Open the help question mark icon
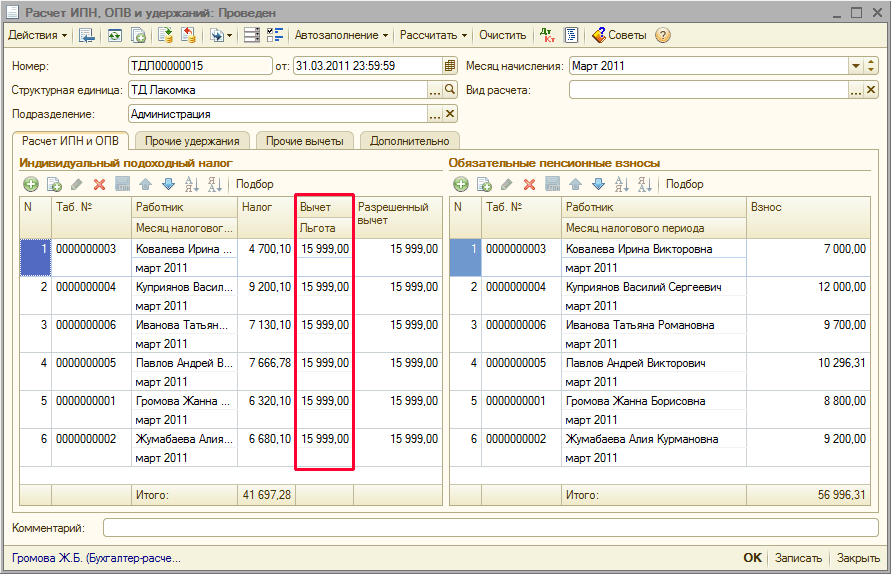Image resolution: width=891 pixels, height=574 pixels. [662, 35]
